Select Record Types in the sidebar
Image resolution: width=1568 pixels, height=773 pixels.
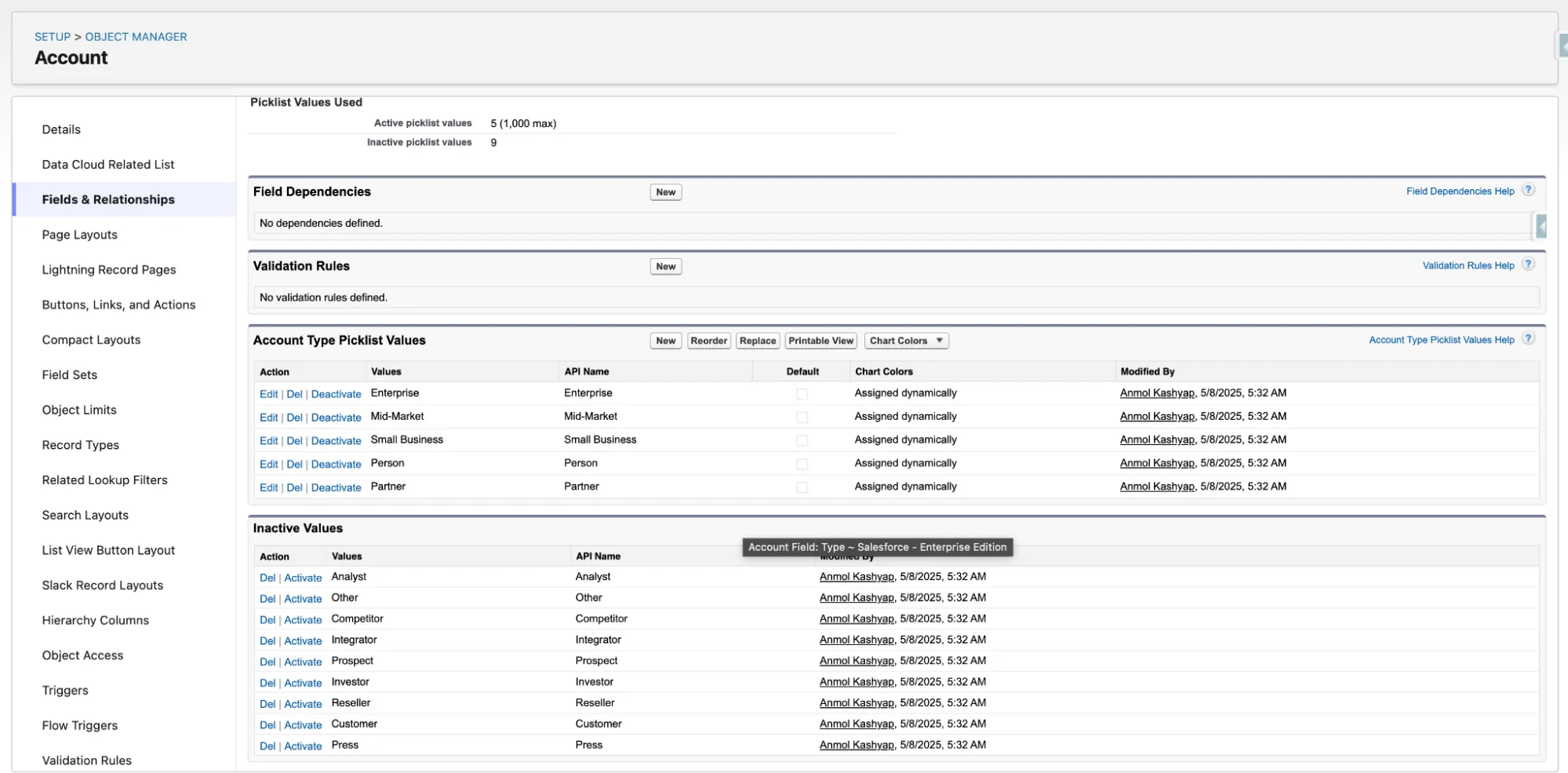coord(80,445)
